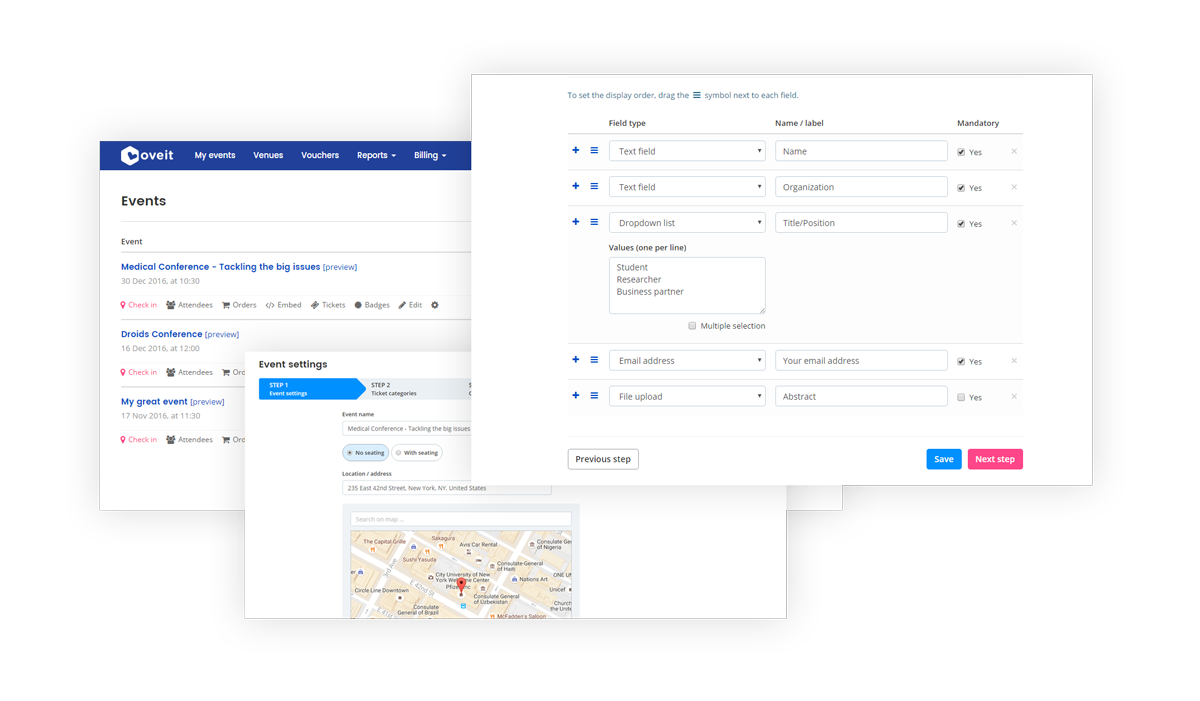
Task: Open Medical Conference - Tackling the big issues link
Action: (220, 267)
